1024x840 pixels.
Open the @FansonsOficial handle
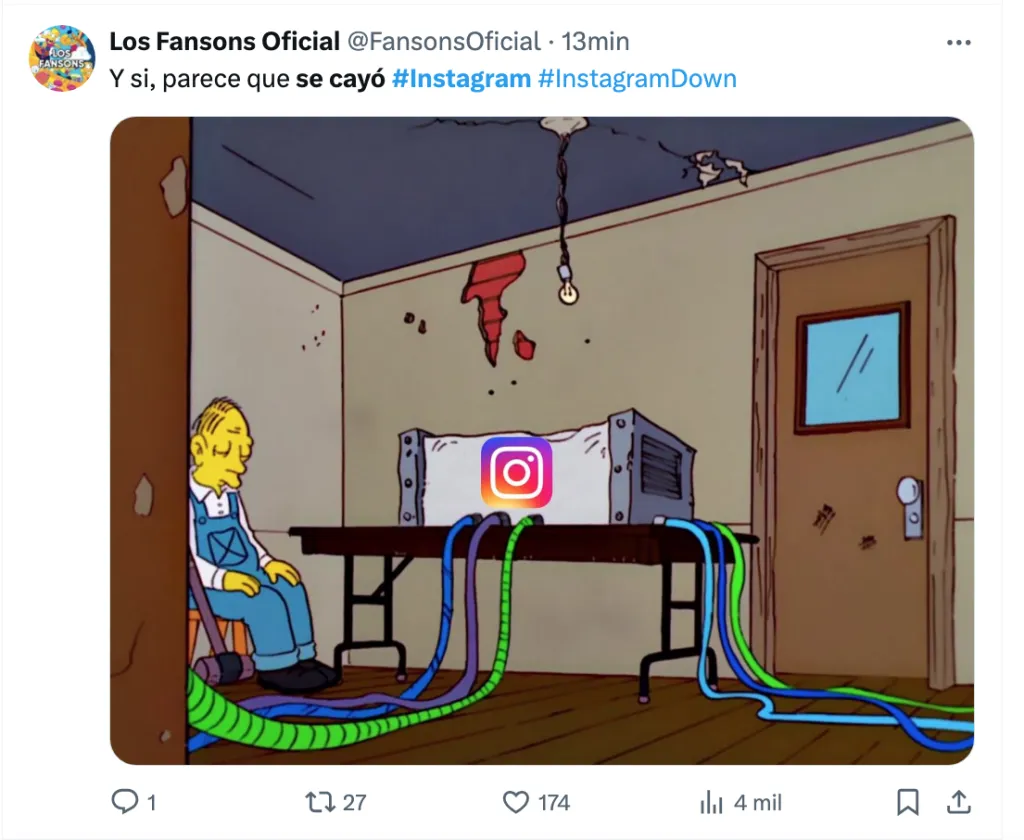click(443, 42)
